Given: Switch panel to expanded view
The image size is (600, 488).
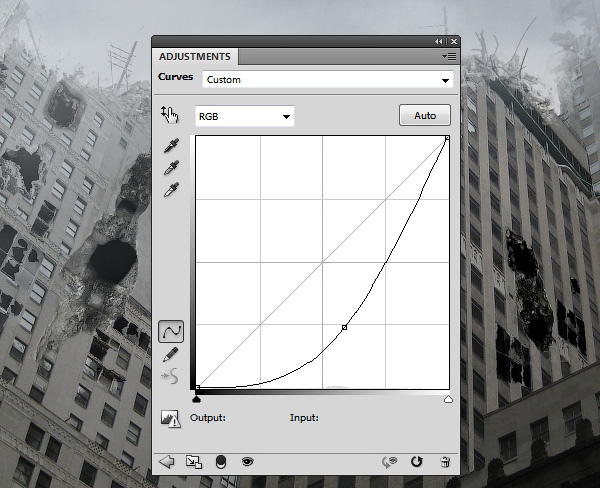Looking at the screenshot, I should click(x=193, y=461).
